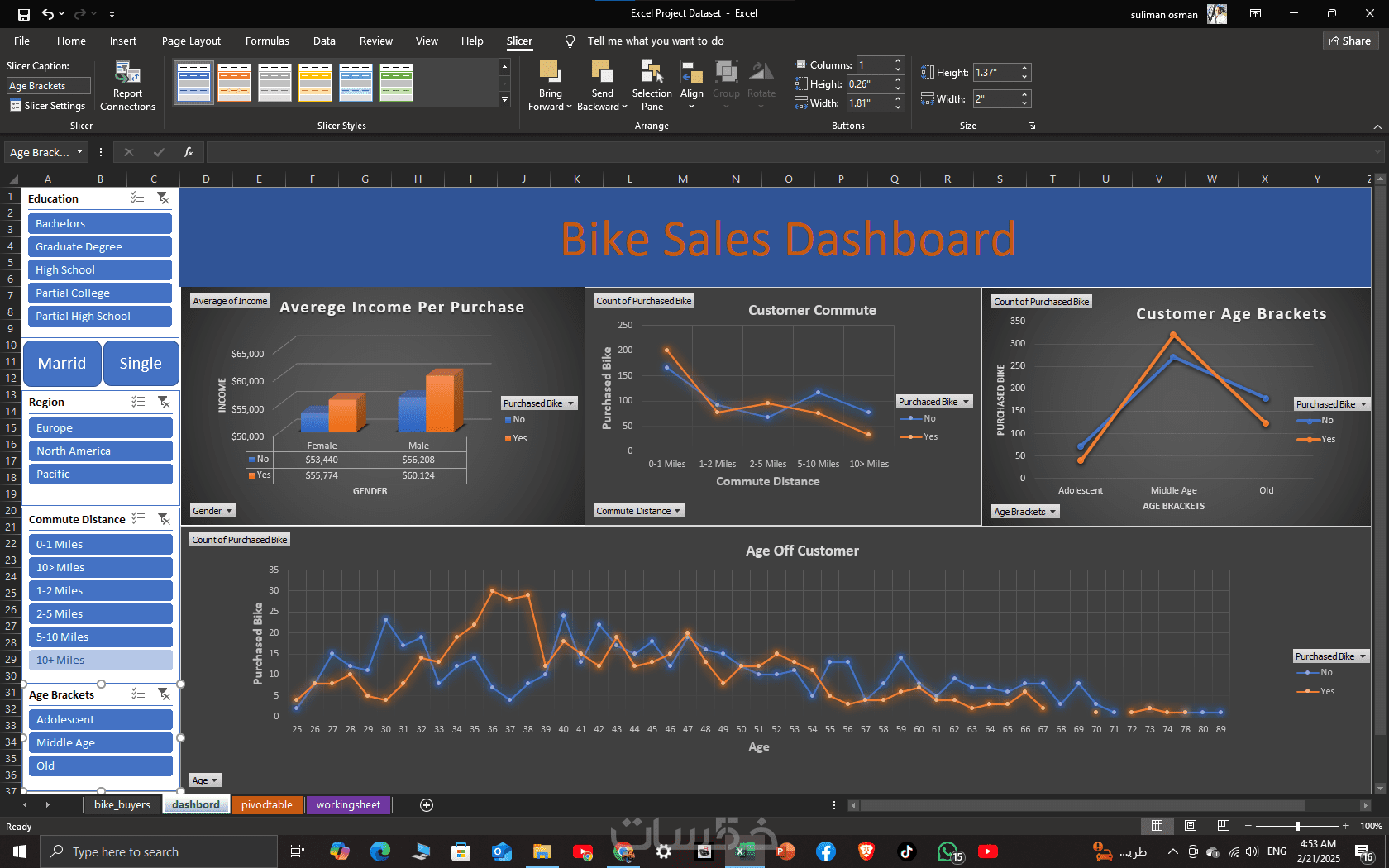1389x868 pixels.
Task: Expand the Gender field dropdown on chart
Action: coord(213,511)
